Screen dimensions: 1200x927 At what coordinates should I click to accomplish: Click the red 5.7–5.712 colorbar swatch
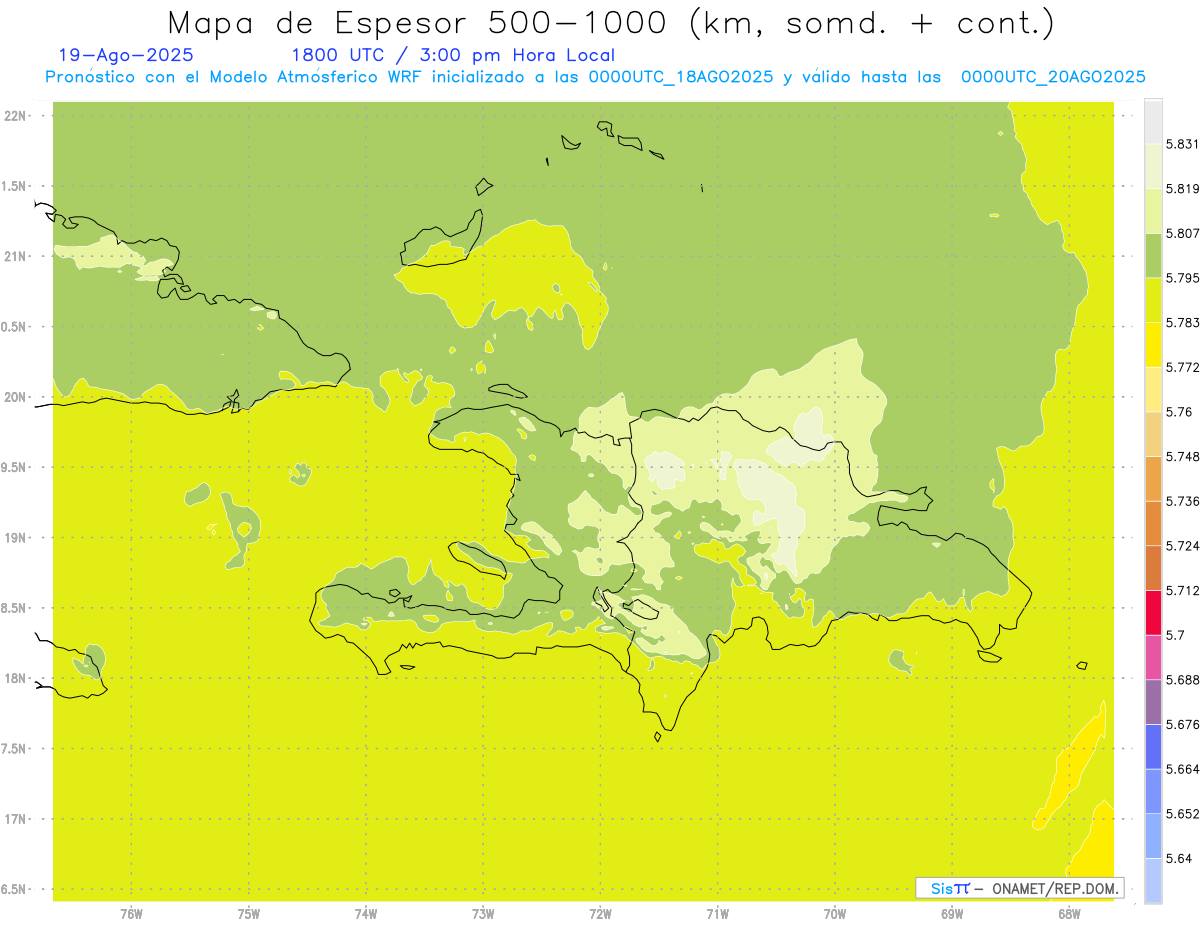click(1153, 613)
